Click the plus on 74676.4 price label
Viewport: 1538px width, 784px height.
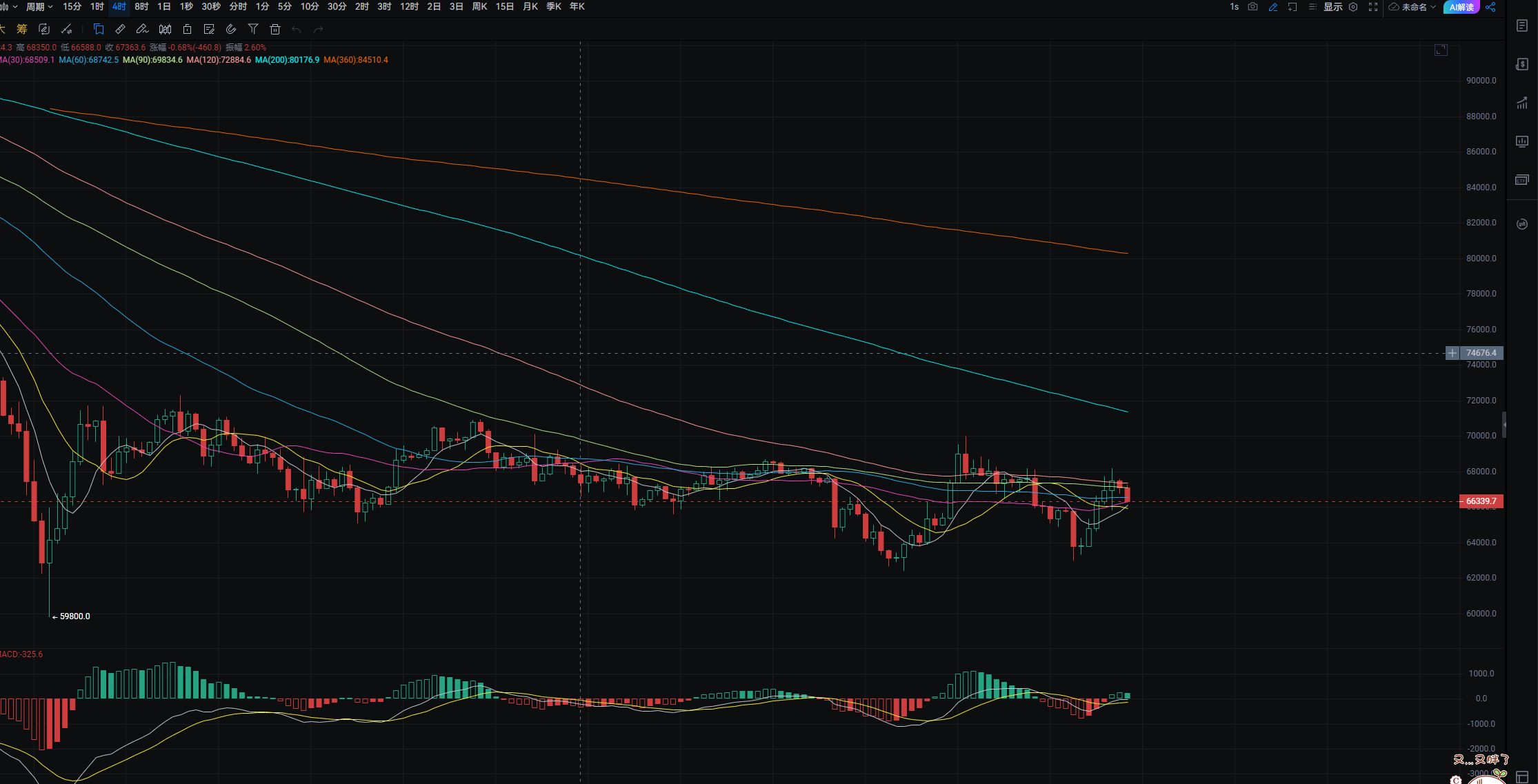point(1452,353)
